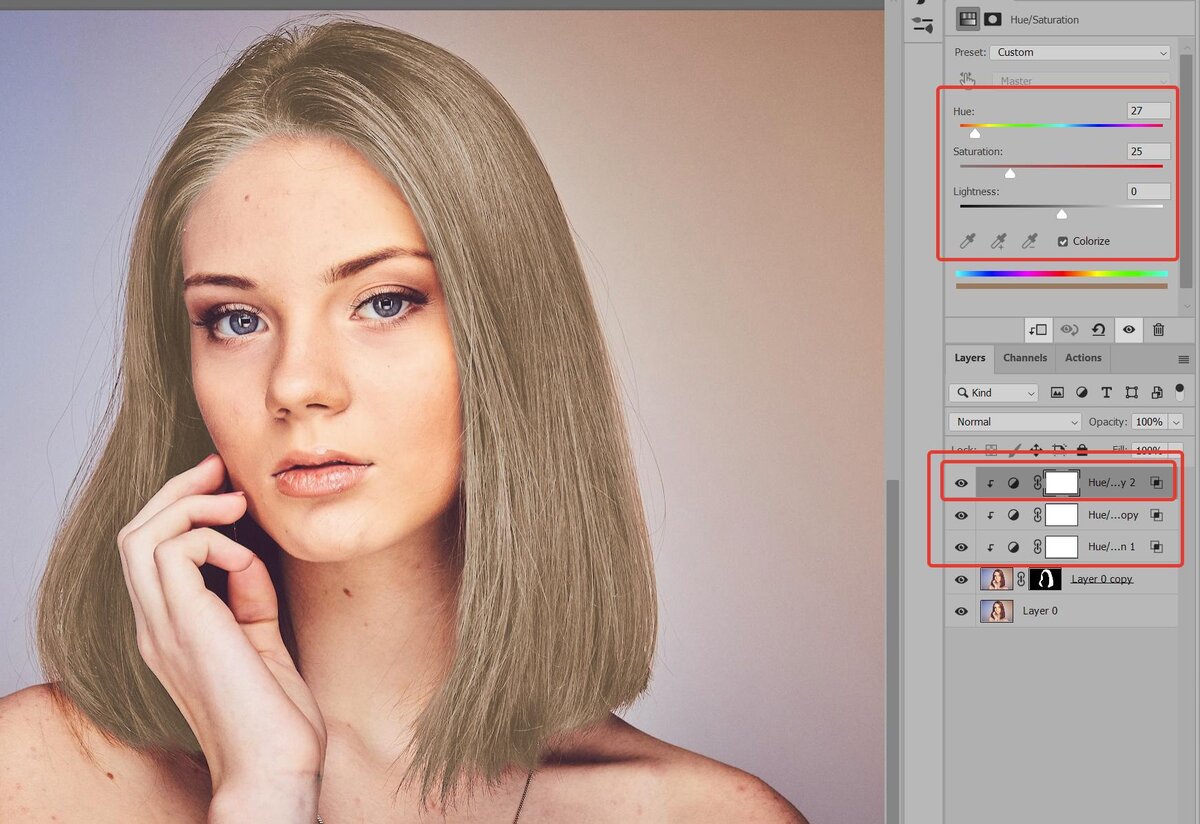1200x824 pixels.
Task: Click advanced blending badge on Hue/...opy layer
Action: (1156, 515)
